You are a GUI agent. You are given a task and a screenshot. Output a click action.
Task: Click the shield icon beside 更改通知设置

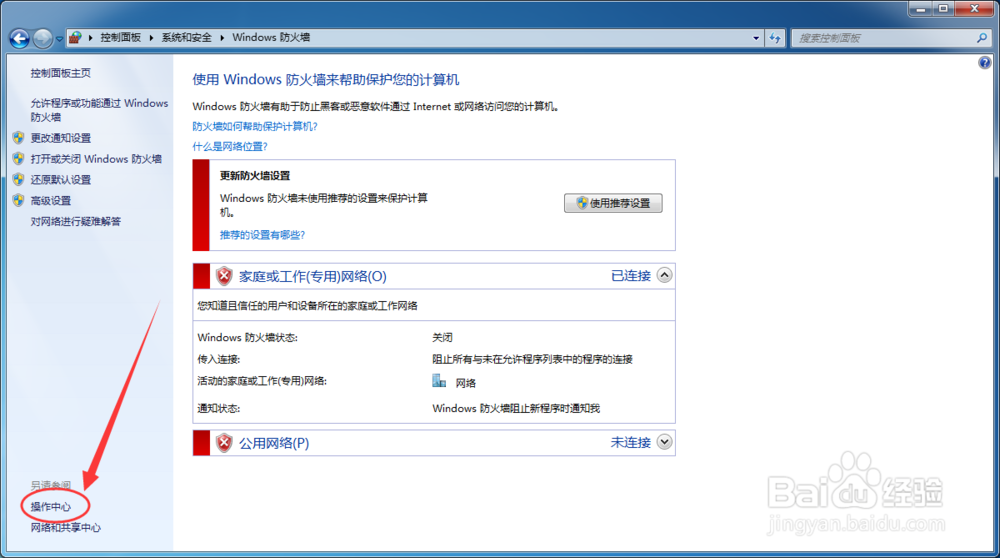(18, 138)
